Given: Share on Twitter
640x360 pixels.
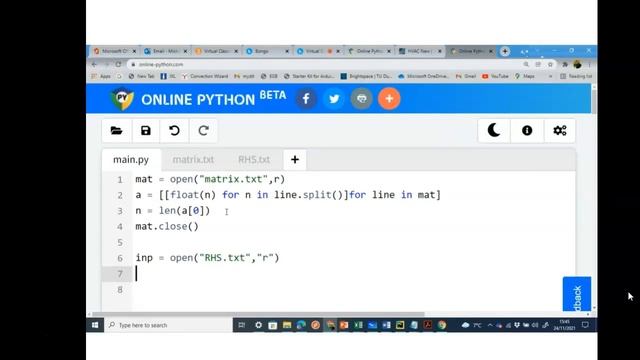Looking at the screenshot, I should [334, 99].
